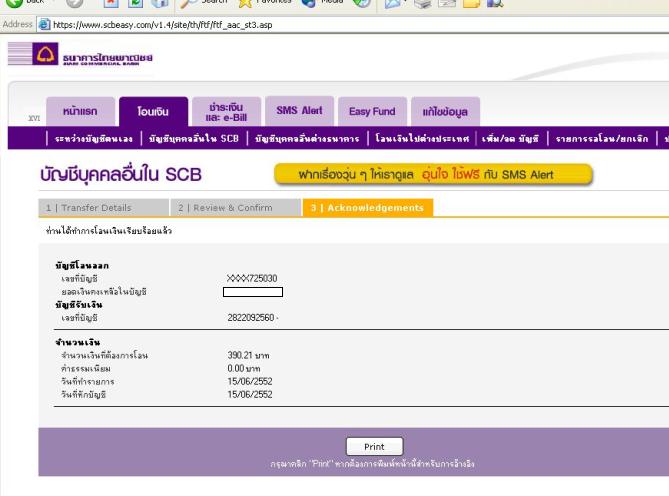The width and height of the screenshot is (669, 496).
Task: Choose บัญชีบุคคลอื่นต่างธนาคาร submenu item
Action: point(307,139)
